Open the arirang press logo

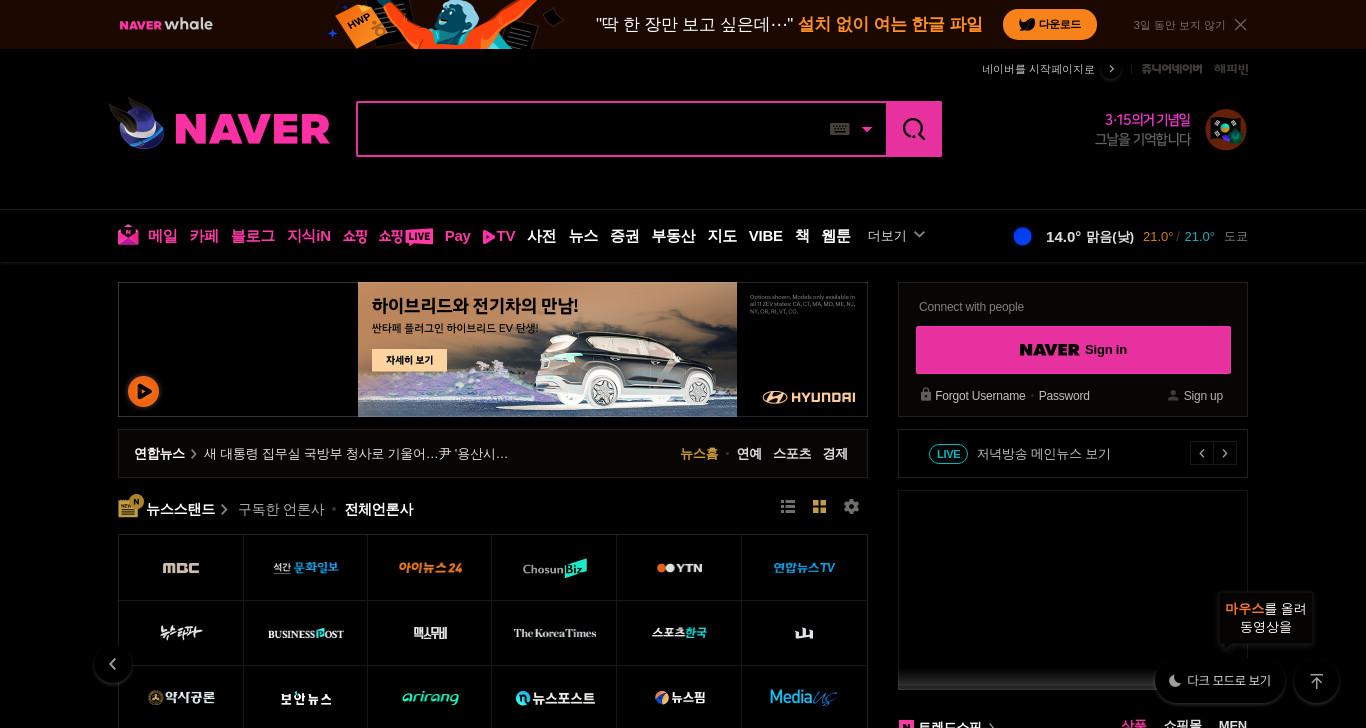pyautogui.click(x=430, y=698)
